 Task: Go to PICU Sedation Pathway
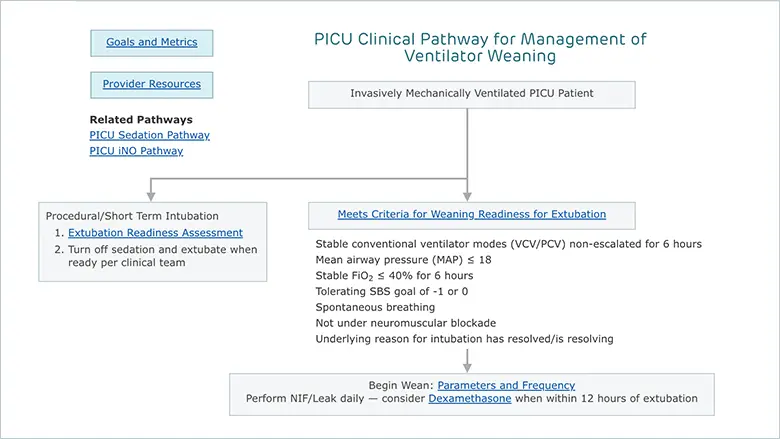coord(149,135)
